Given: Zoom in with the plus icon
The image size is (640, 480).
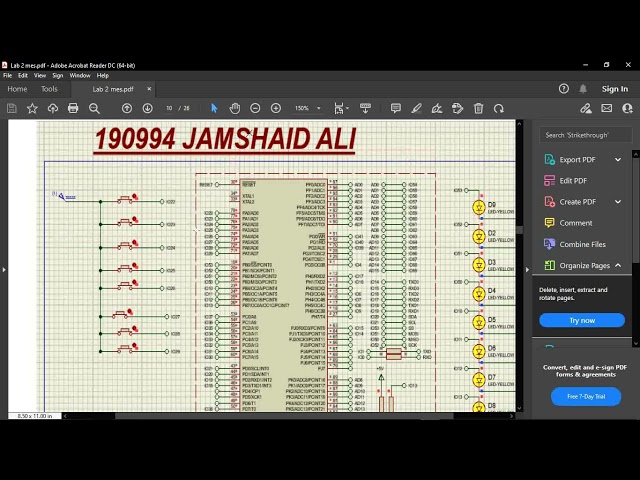Looking at the screenshot, I should (x=276, y=108).
